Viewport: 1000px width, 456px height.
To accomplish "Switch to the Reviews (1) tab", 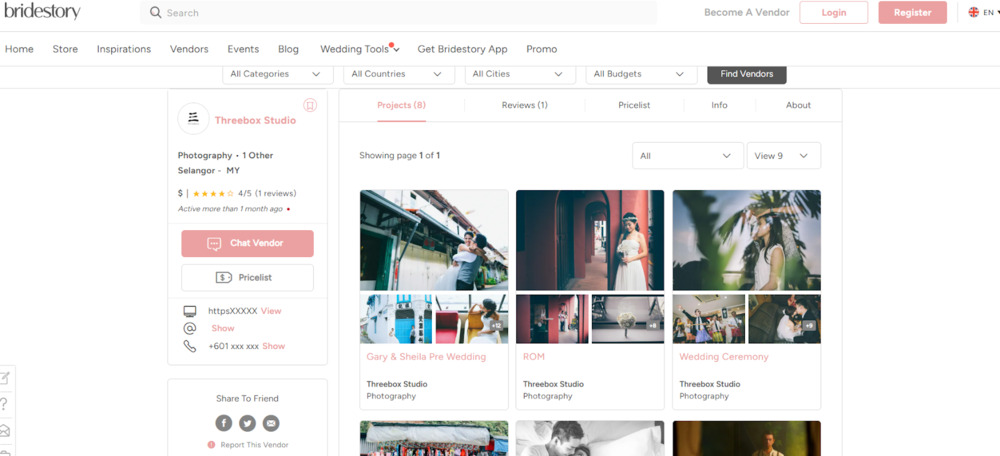I will [x=524, y=105].
